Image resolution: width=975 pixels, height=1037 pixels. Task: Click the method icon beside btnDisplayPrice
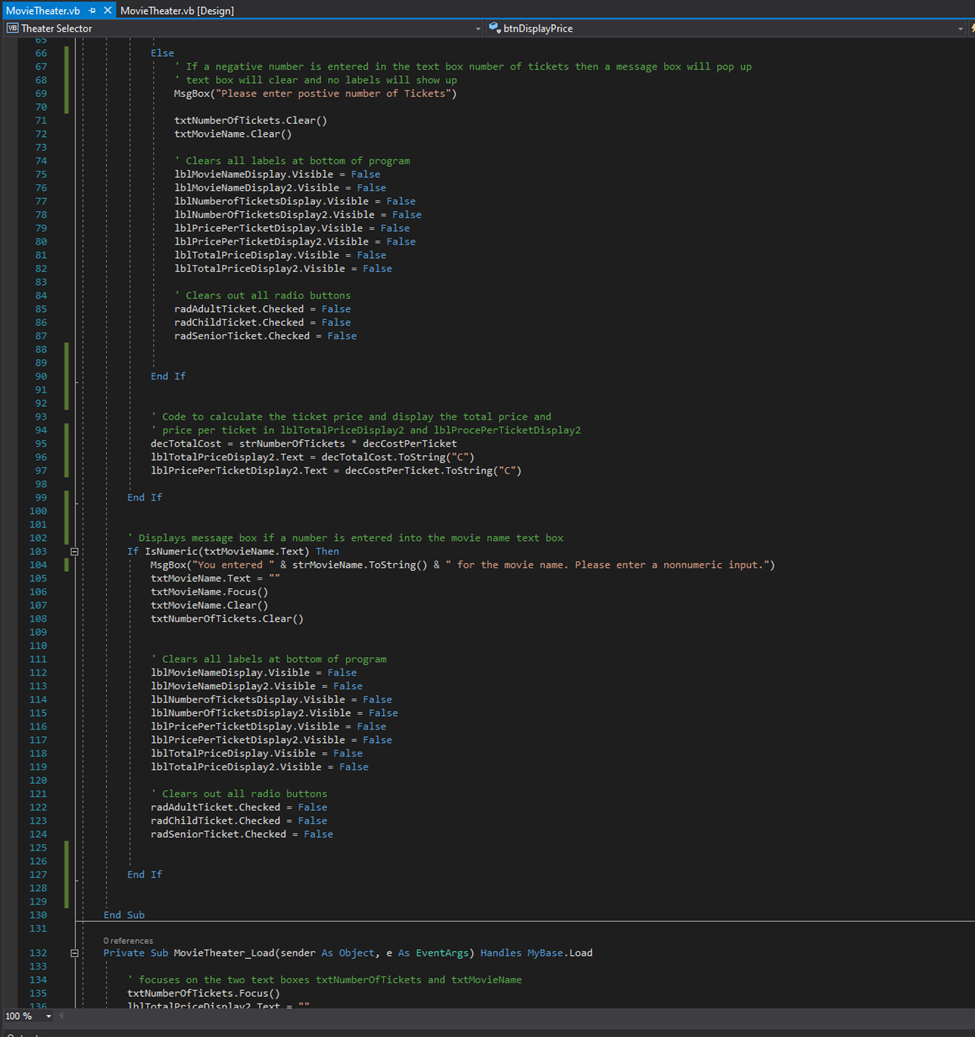click(493, 29)
